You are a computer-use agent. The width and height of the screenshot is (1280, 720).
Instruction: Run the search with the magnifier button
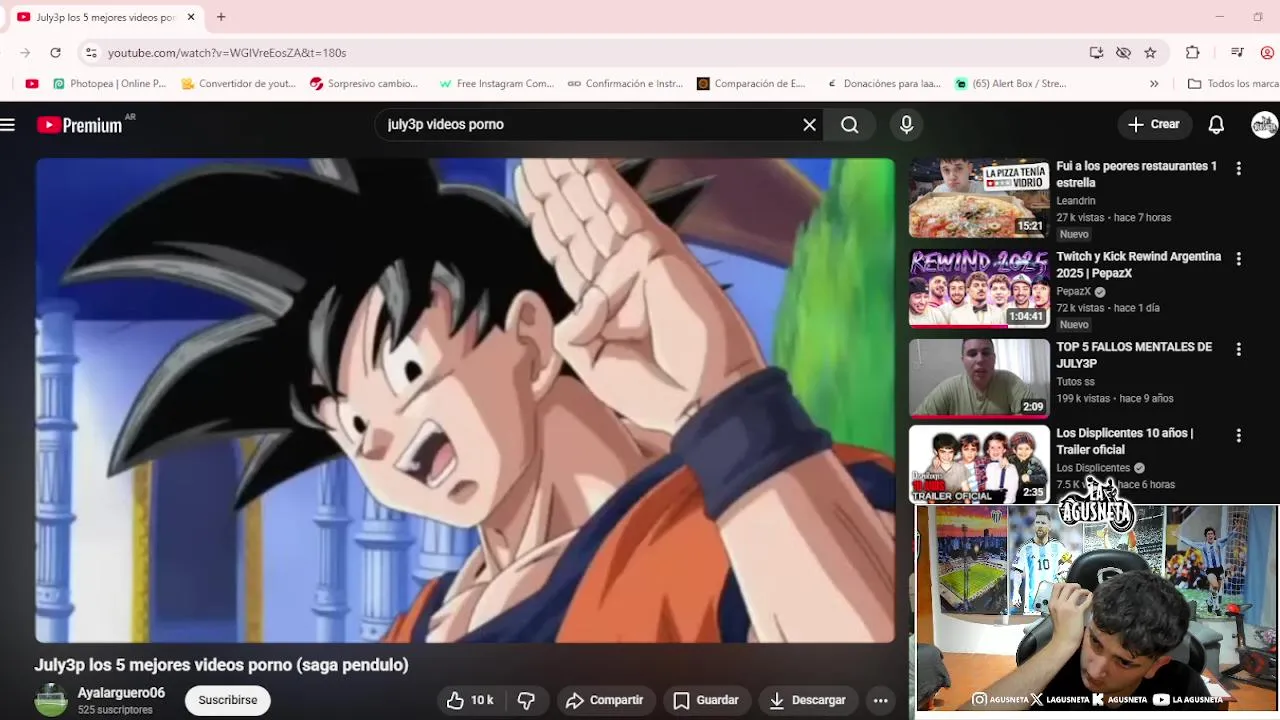[850, 125]
